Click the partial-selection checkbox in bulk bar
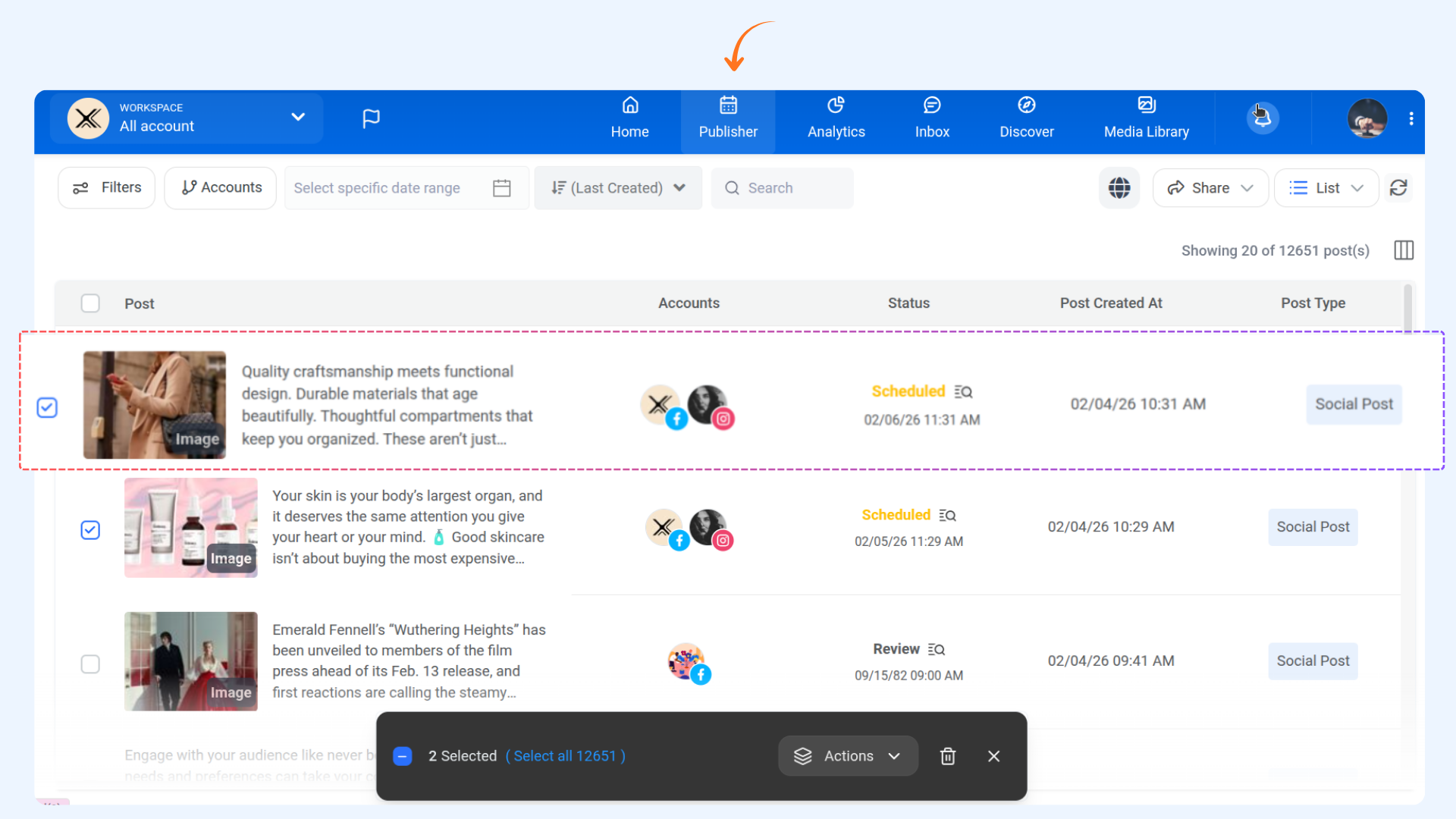This screenshot has width=1456, height=819. tap(403, 756)
